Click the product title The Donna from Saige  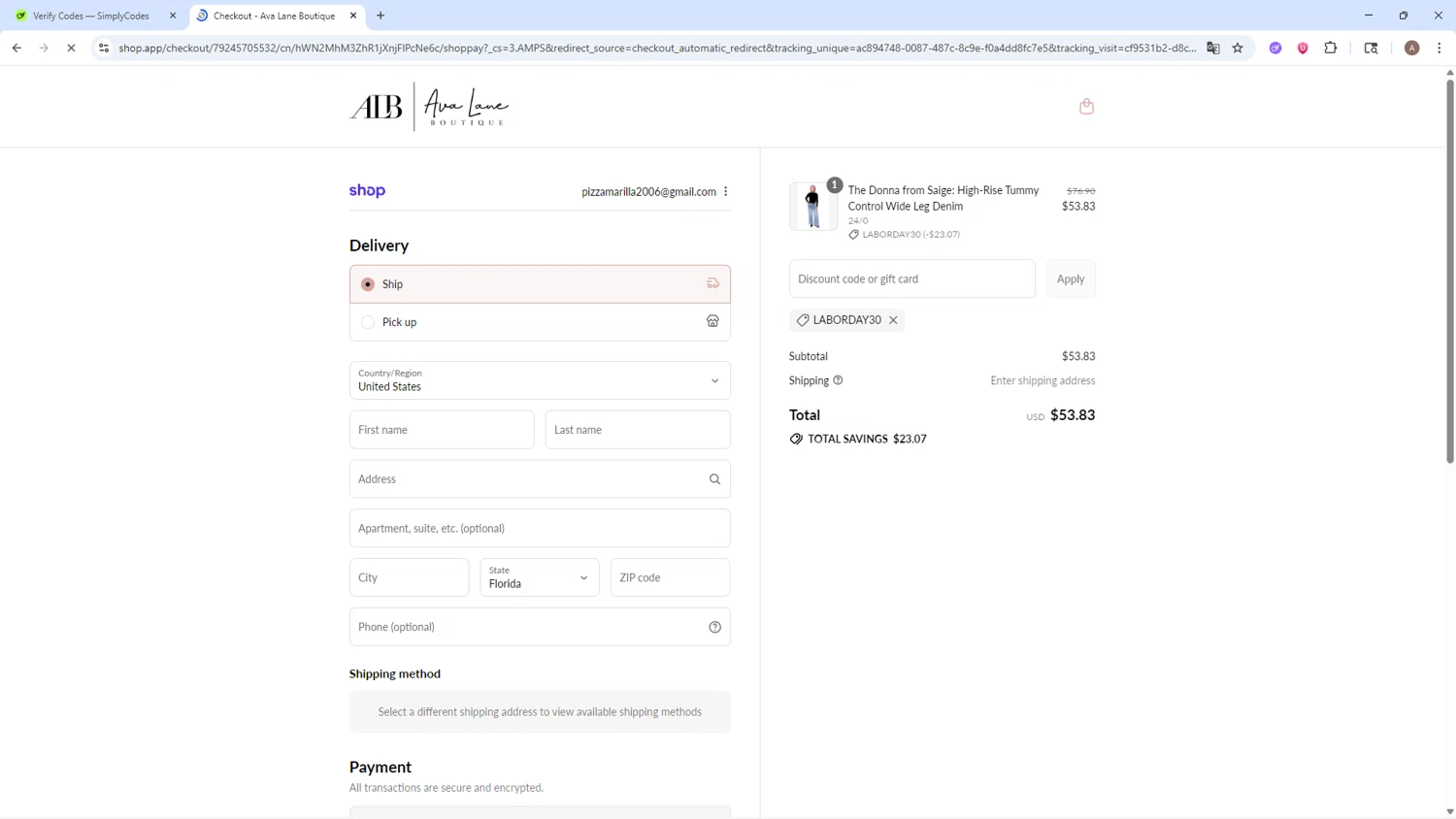943,198
